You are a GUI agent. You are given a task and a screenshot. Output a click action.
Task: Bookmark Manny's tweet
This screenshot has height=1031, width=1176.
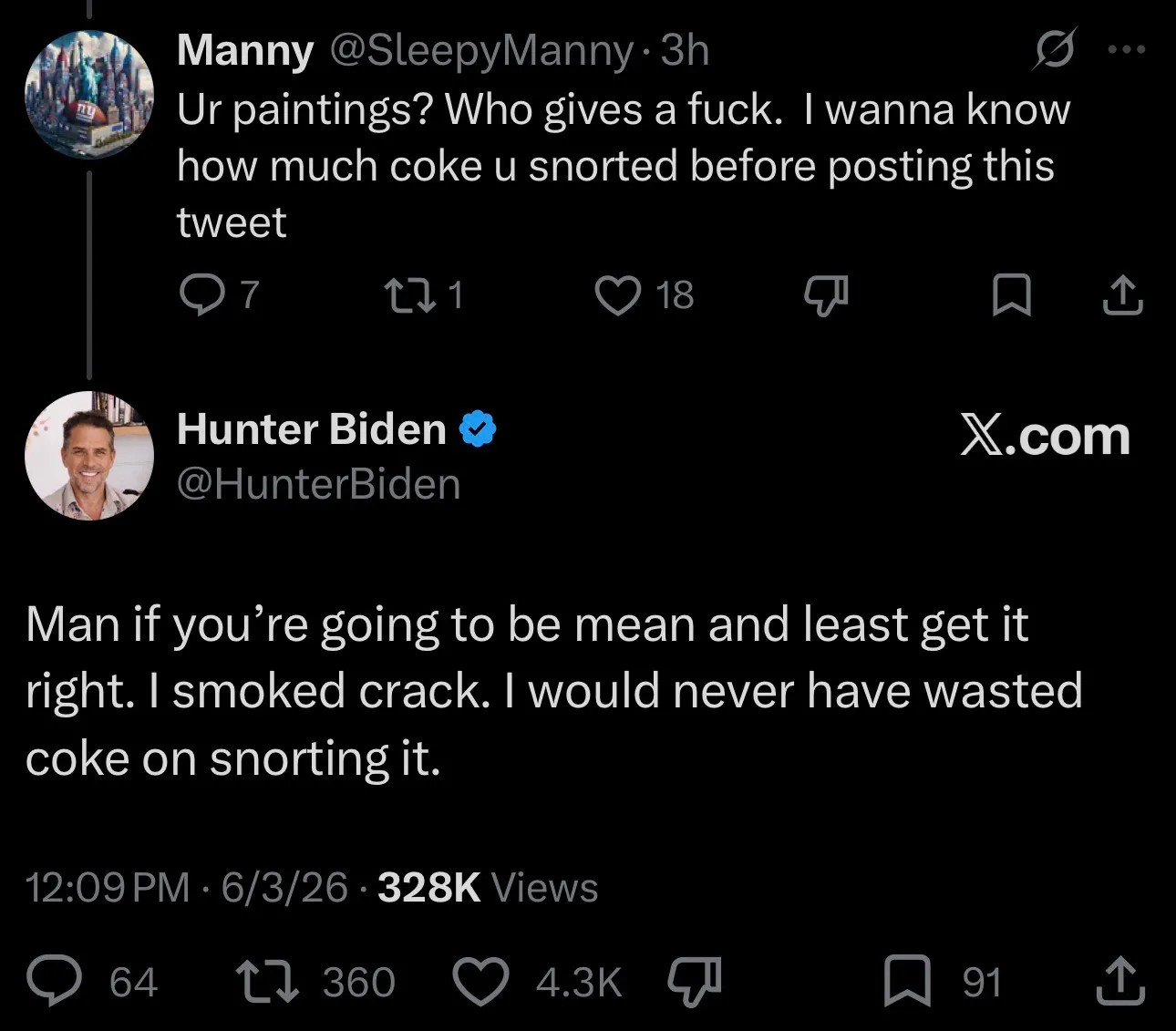(1011, 295)
